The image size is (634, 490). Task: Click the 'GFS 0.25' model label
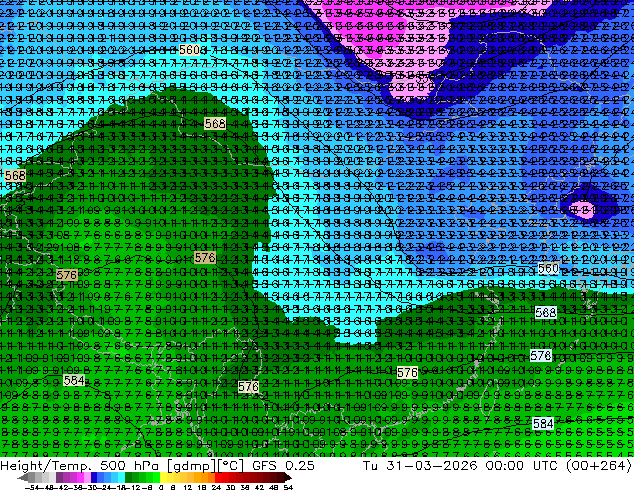[x=283, y=465]
